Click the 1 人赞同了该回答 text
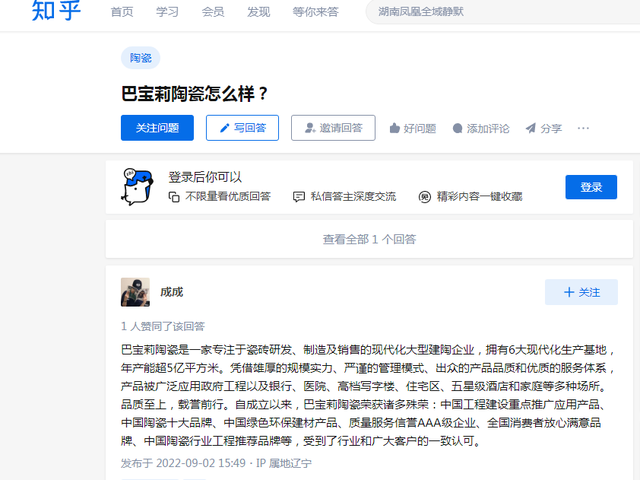The width and height of the screenshot is (640, 480). pos(163,327)
